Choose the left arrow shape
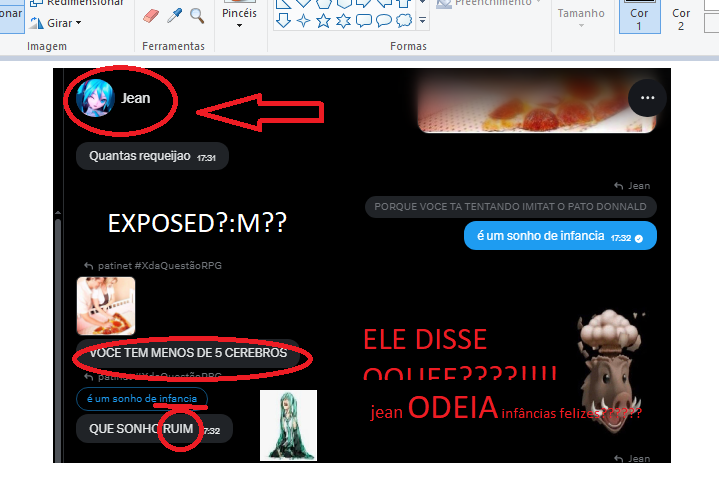 point(383,4)
